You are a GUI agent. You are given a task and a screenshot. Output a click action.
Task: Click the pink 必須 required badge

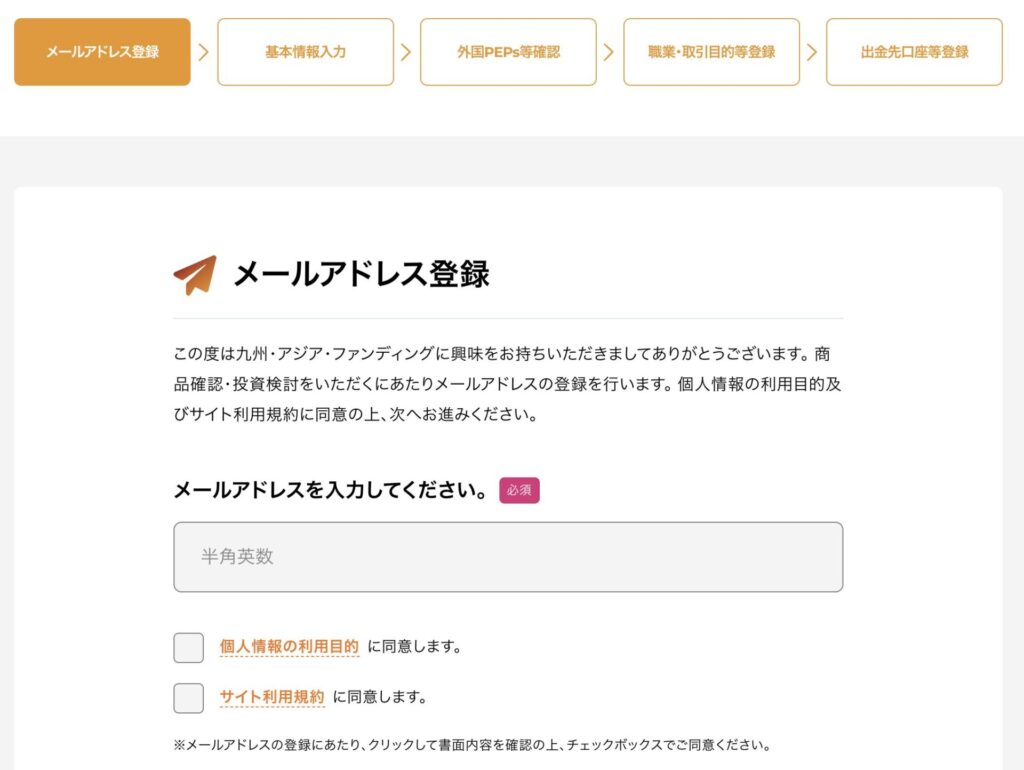[519, 491]
